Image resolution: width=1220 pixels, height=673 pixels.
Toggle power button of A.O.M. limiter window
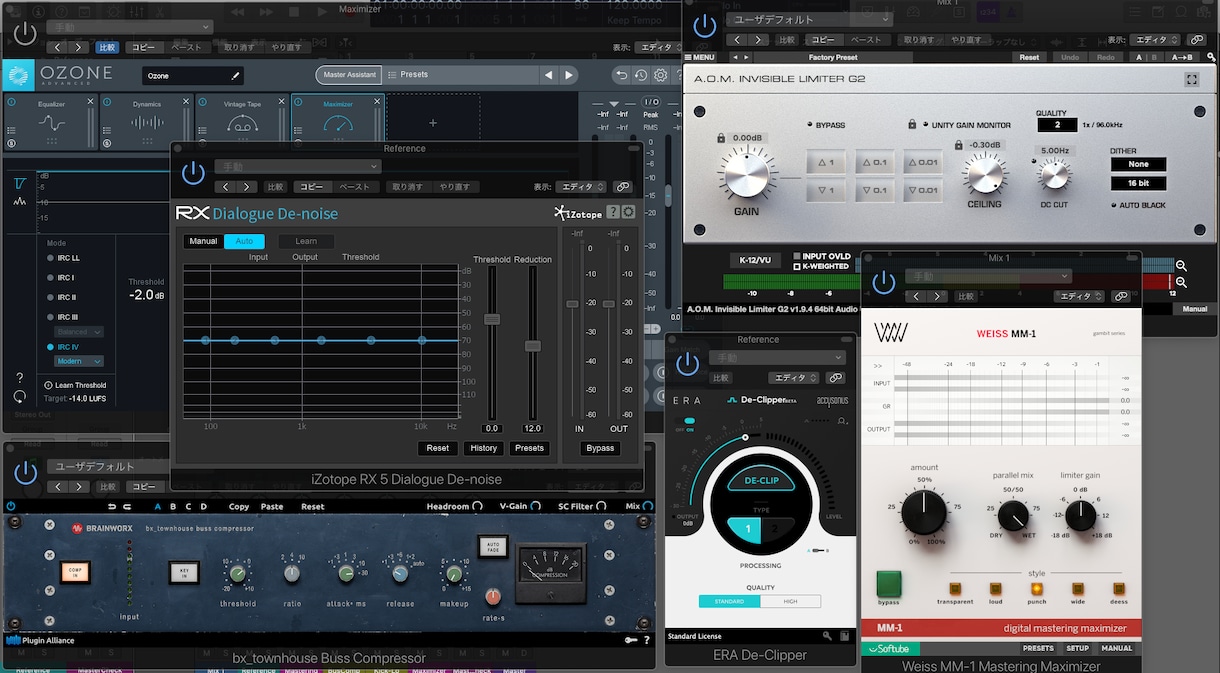(x=705, y=24)
